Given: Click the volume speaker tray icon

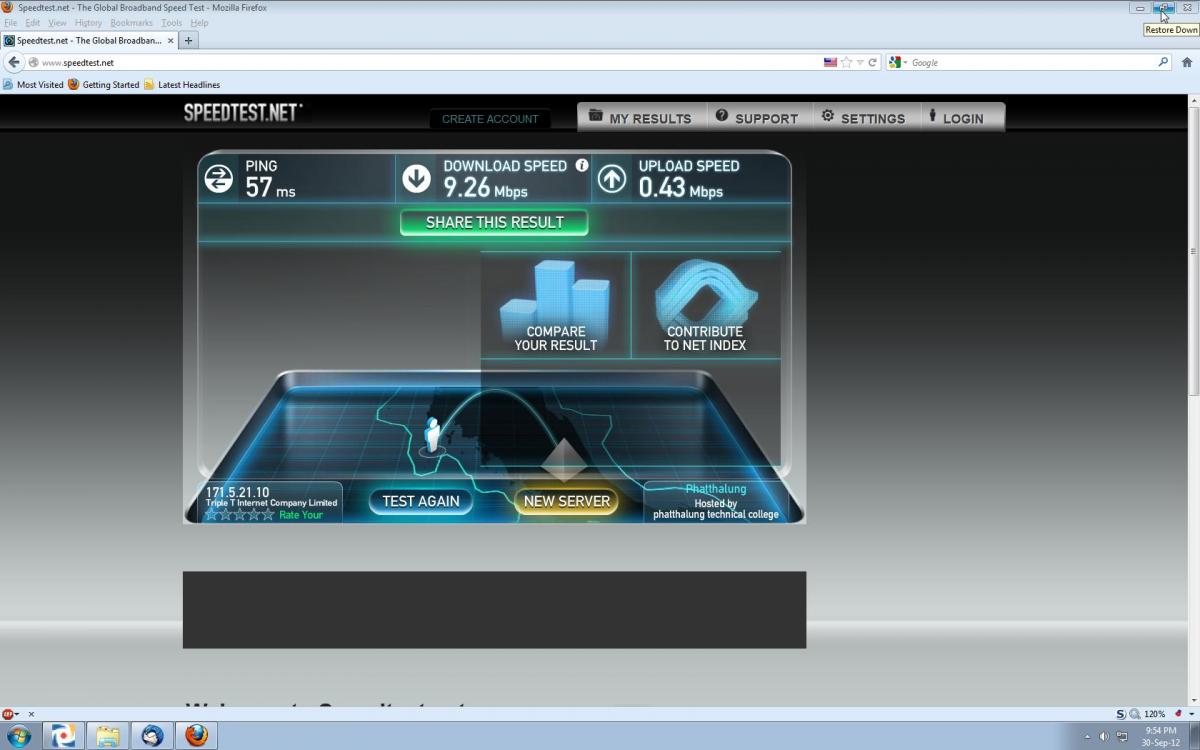Looking at the screenshot, I should 1104,736.
